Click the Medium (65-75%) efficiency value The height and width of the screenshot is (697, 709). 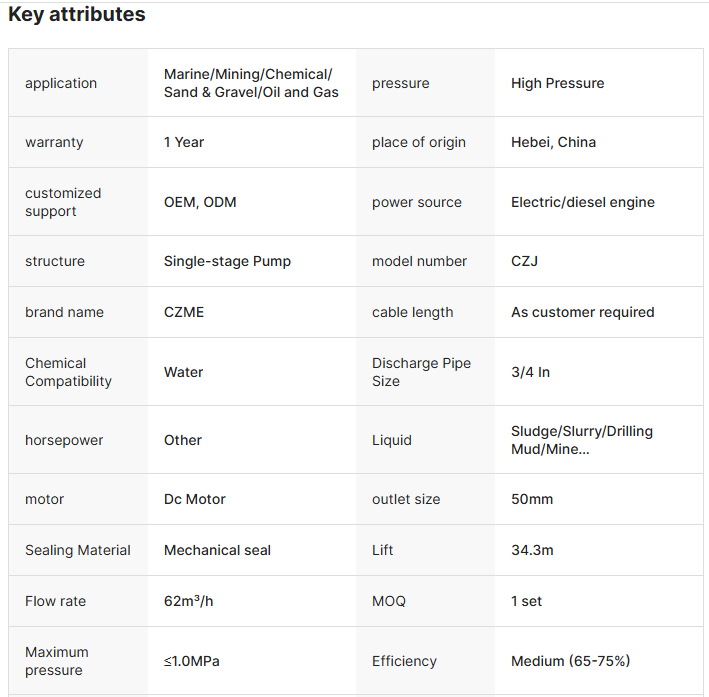pos(570,661)
